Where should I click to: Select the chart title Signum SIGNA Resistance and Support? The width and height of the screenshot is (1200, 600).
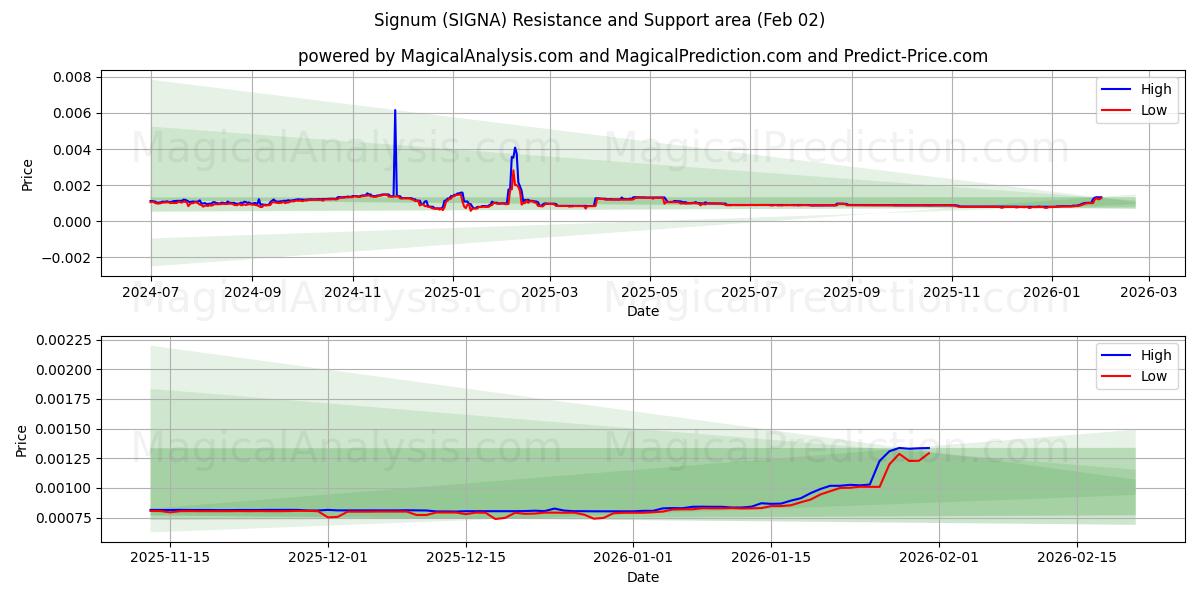tap(600, 20)
